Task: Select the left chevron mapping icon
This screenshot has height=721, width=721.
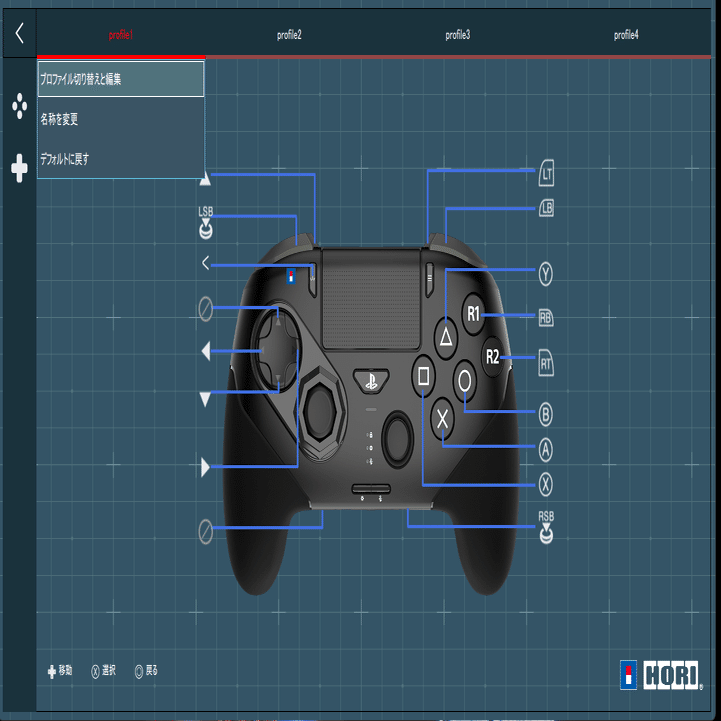Action: pos(206,263)
